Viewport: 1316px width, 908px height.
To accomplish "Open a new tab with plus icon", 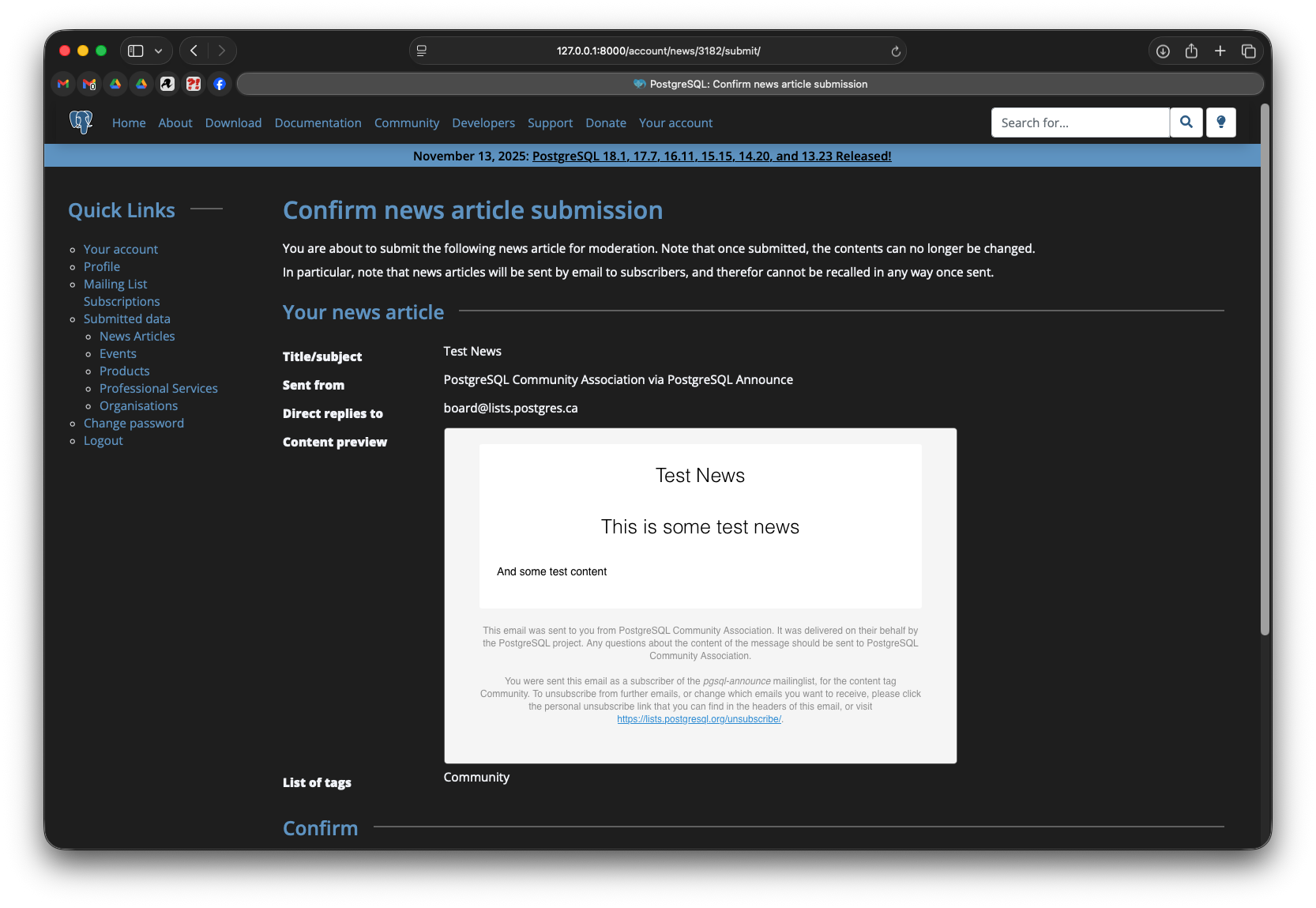I will pos(1220,51).
